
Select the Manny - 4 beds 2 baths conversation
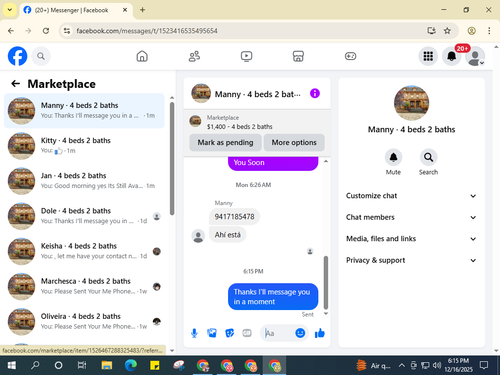[x=84, y=111]
